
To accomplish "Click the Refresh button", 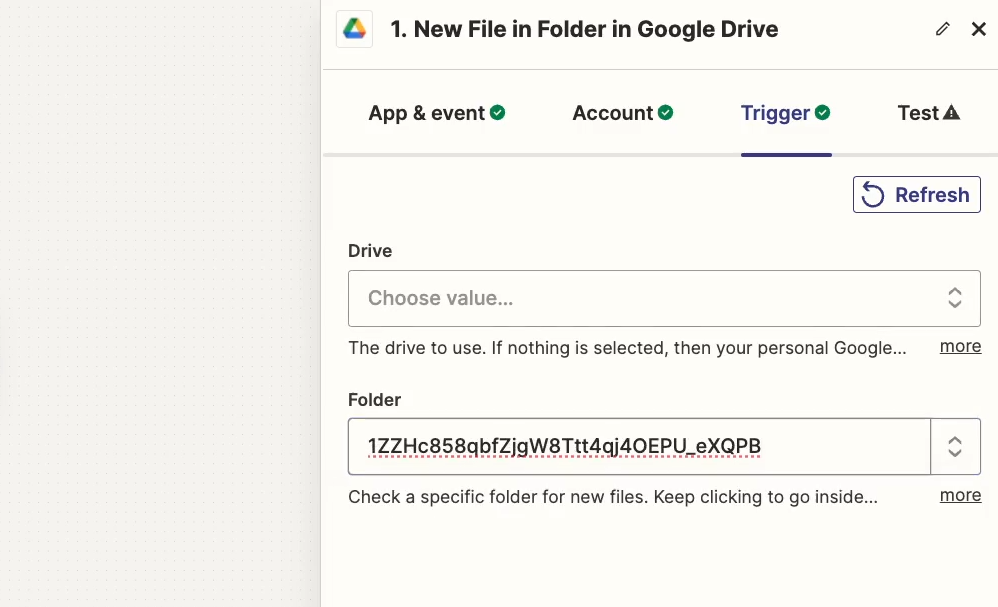I will [x=917, y=195].
